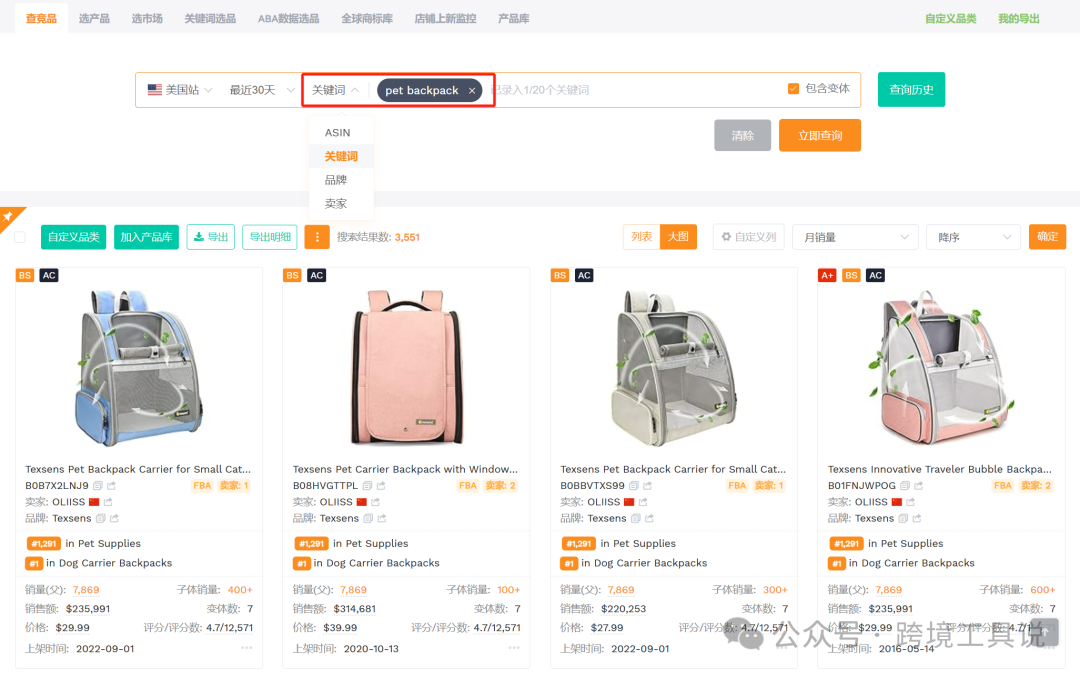The width and height of the screenshot is (1080, 678).
Task: Open the 月销量 sort field dropdown
Action: 856,237
